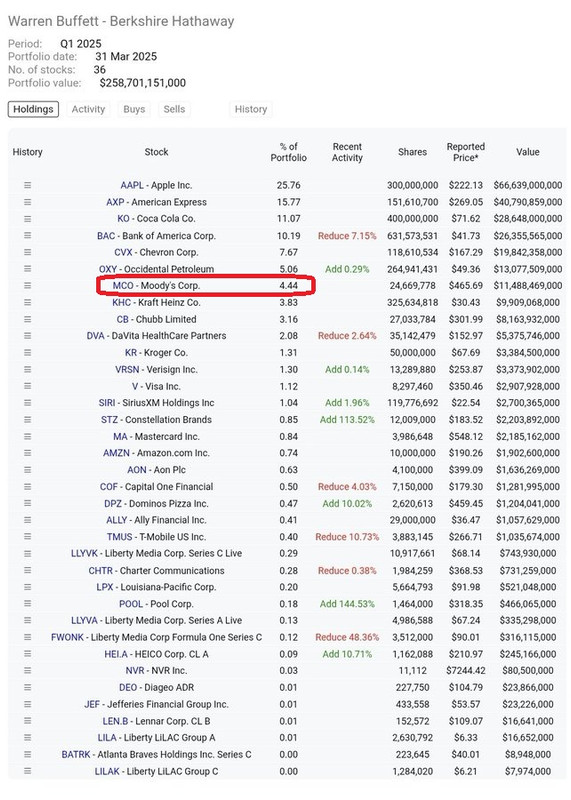Screen dimensions: 571x800
Task: Open history icon for Amazon.com Inc. row
Action: pos(28,453)
